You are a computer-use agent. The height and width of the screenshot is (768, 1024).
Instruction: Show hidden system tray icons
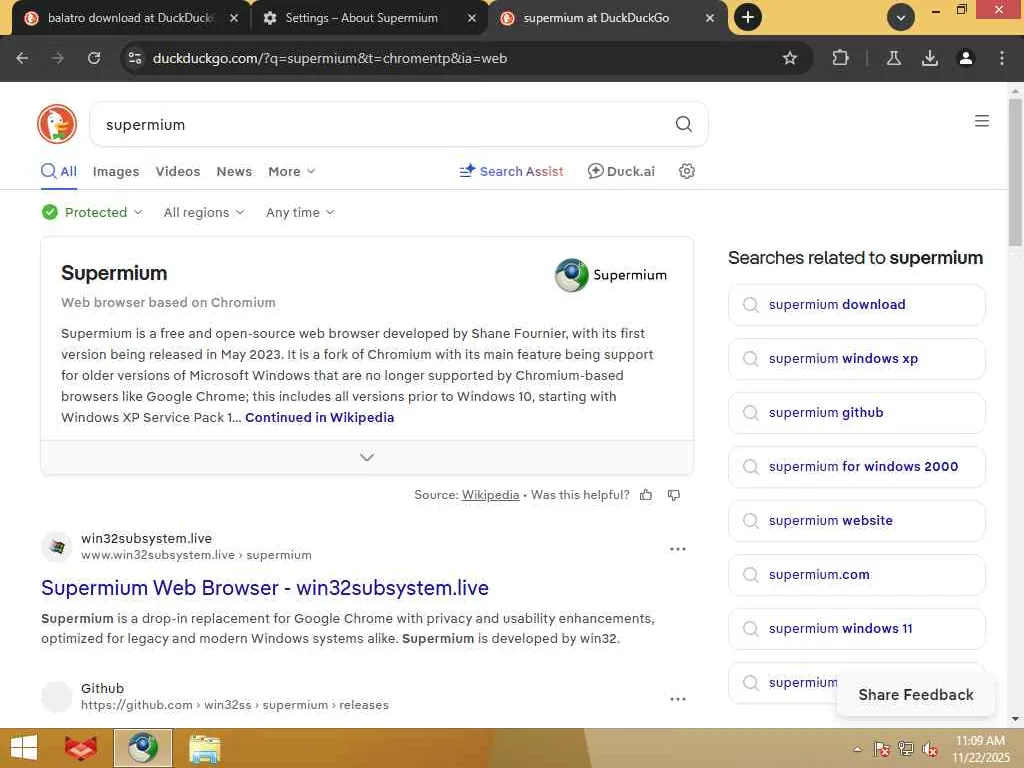(857, 749)
